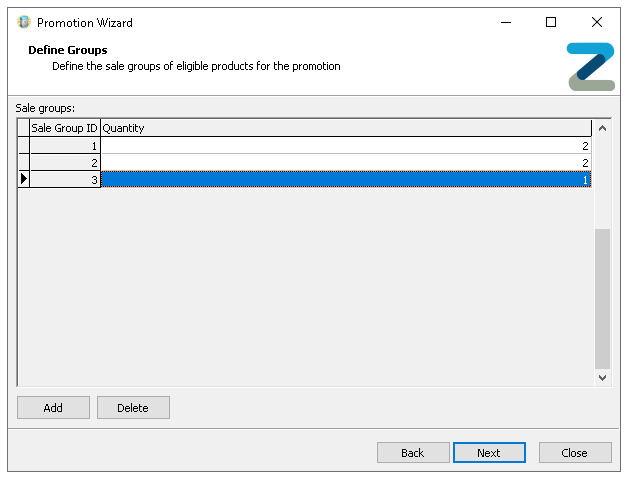The height and width of the screenshot is (478, 628).
Task: Click the scroll down arrow of the grid
Action: tap(602, 378)
